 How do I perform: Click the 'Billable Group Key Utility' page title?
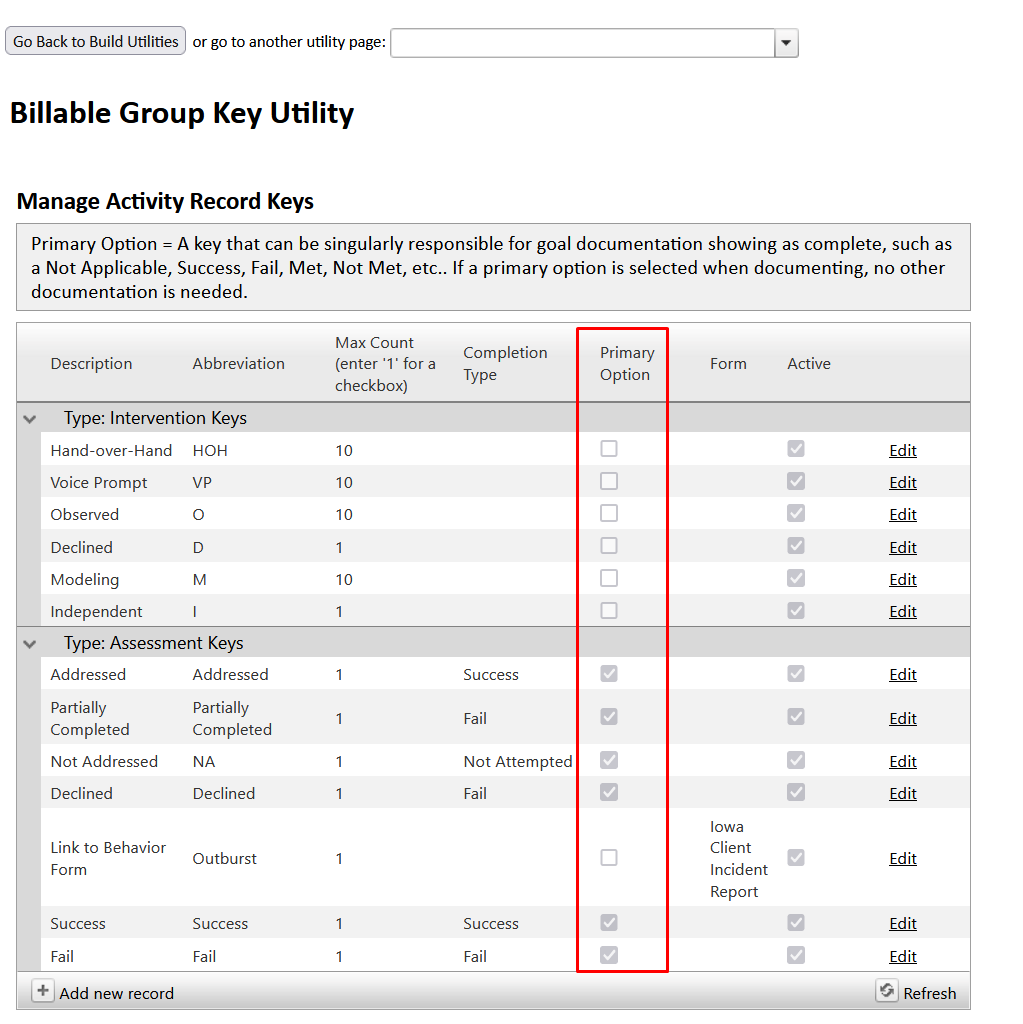point(182,114)
